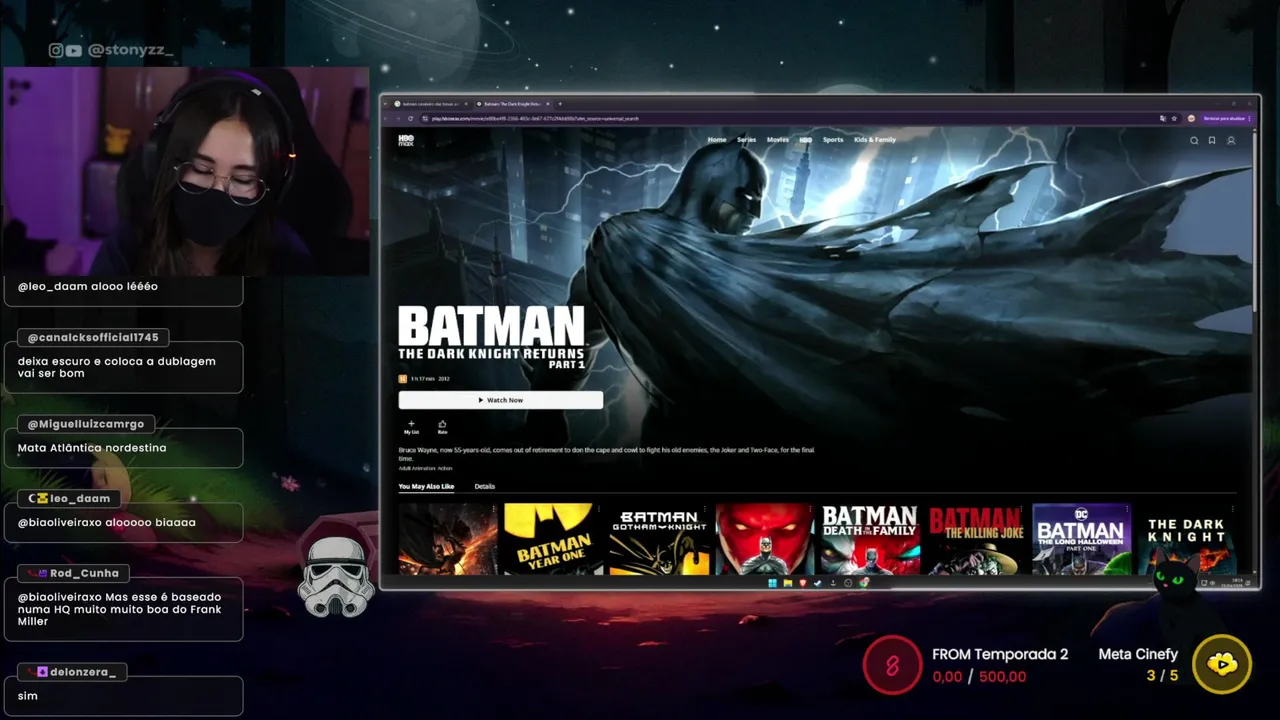1280x720 pixels.
Task: Open the Sports section
Action: tap(833, 140)
